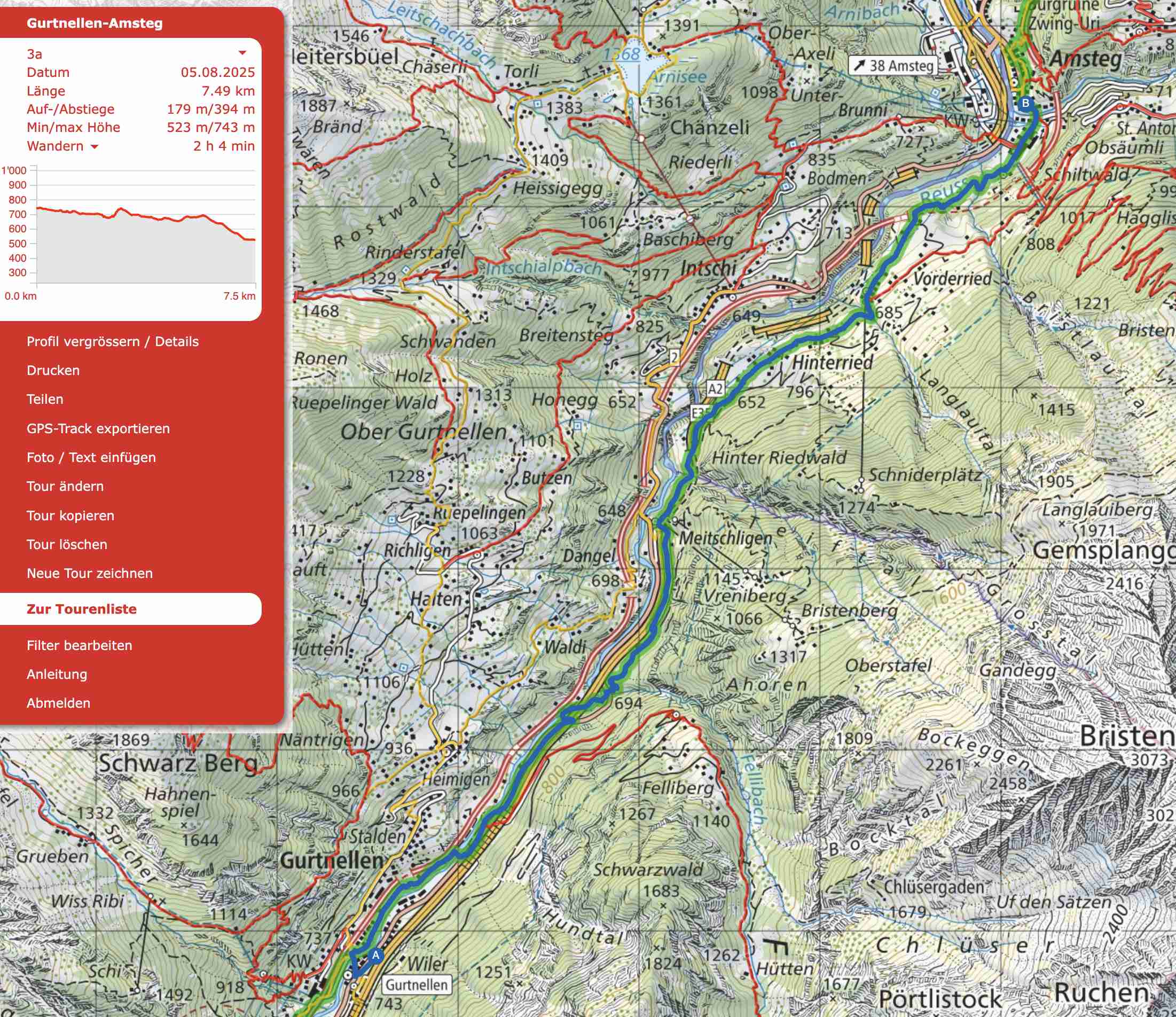This screenshot has height=1017, width=1176.
Task: Click the Abmelden link
Action: tap(58, 703)
